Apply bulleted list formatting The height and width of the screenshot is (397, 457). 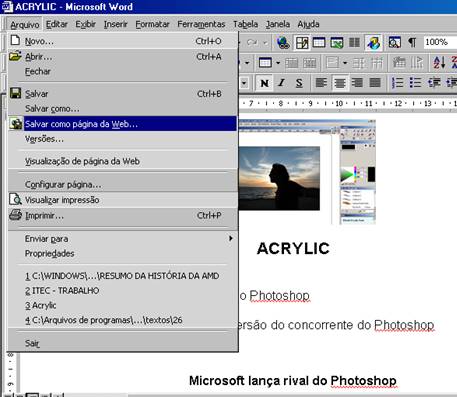[415, 83]
